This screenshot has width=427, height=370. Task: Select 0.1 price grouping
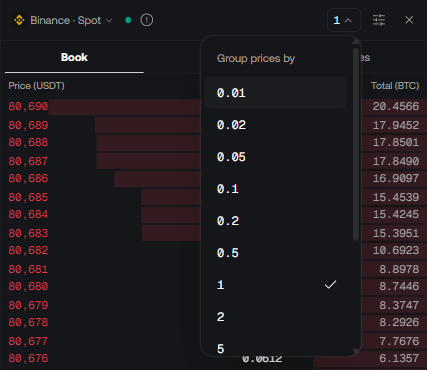click(x=276, y=189)
